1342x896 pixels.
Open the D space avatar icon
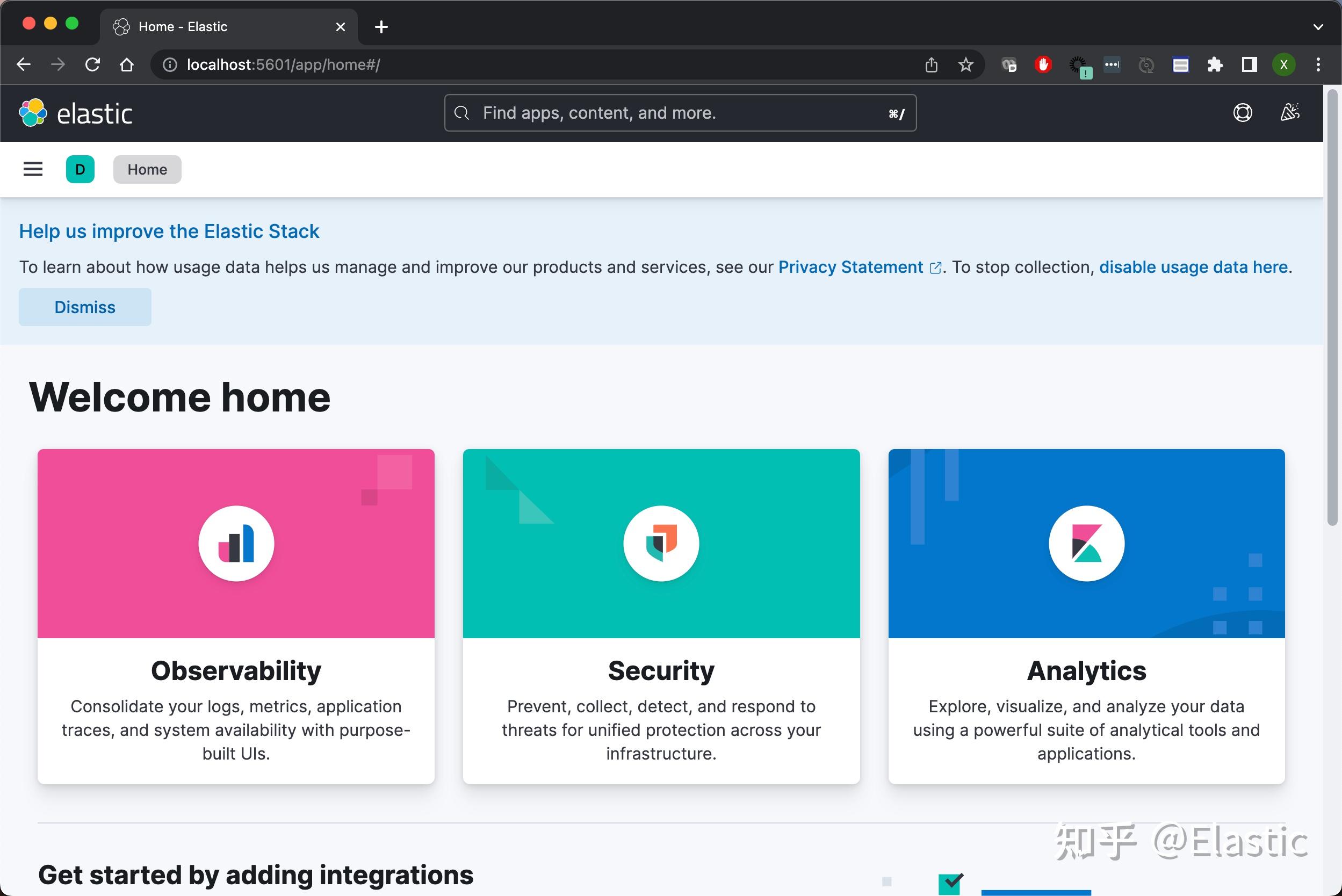tap(80, 169)
